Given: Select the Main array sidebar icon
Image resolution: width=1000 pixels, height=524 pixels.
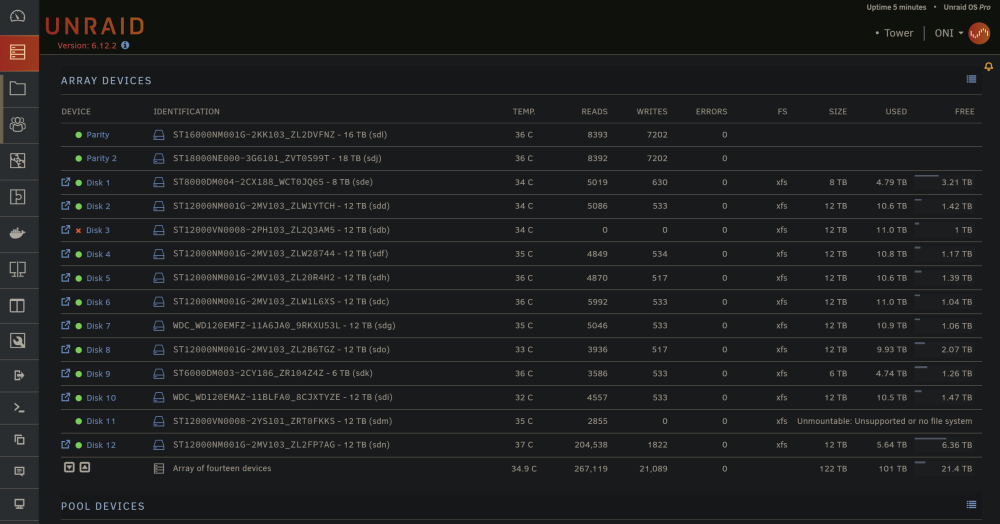Looking at the screenshot, I should 18,52.
